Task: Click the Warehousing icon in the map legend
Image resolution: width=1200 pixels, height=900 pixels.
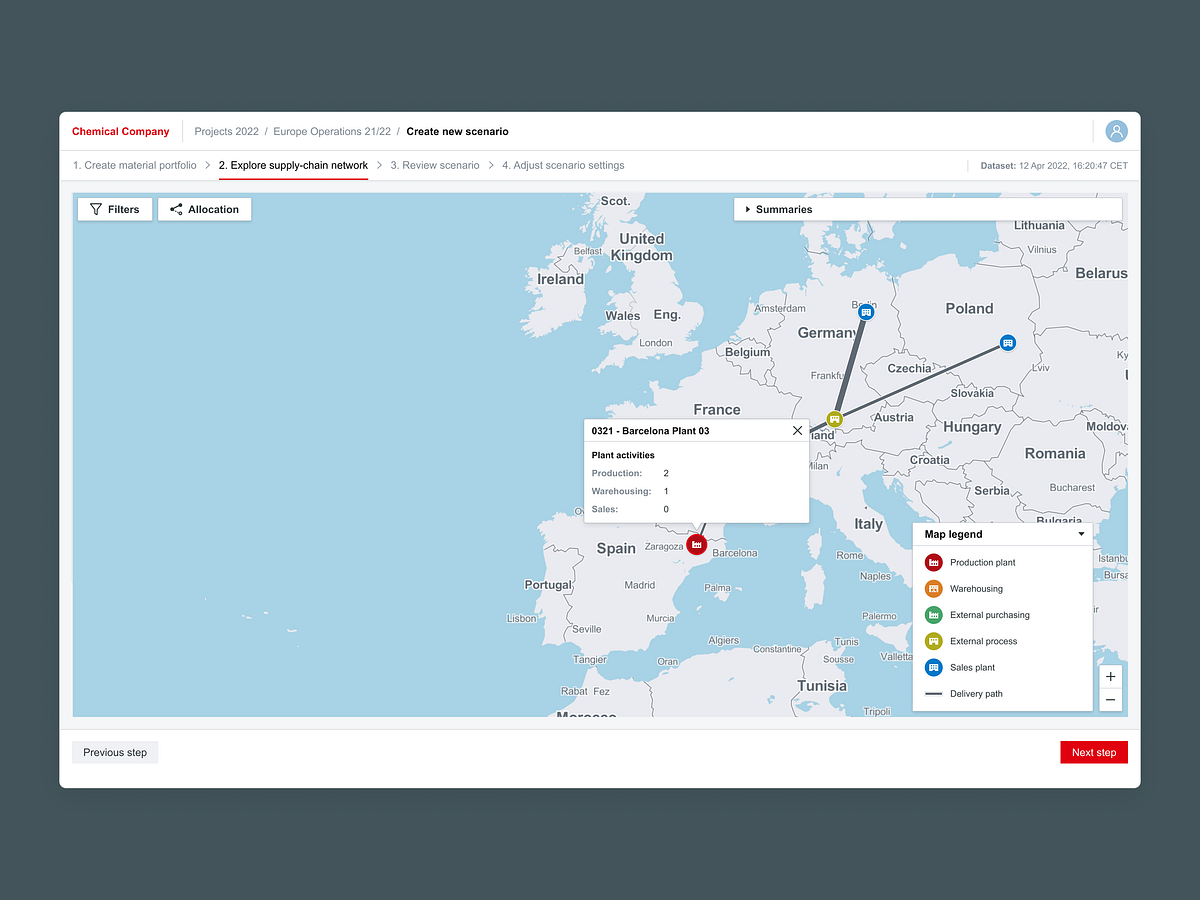Action: [x=933, y=588]
